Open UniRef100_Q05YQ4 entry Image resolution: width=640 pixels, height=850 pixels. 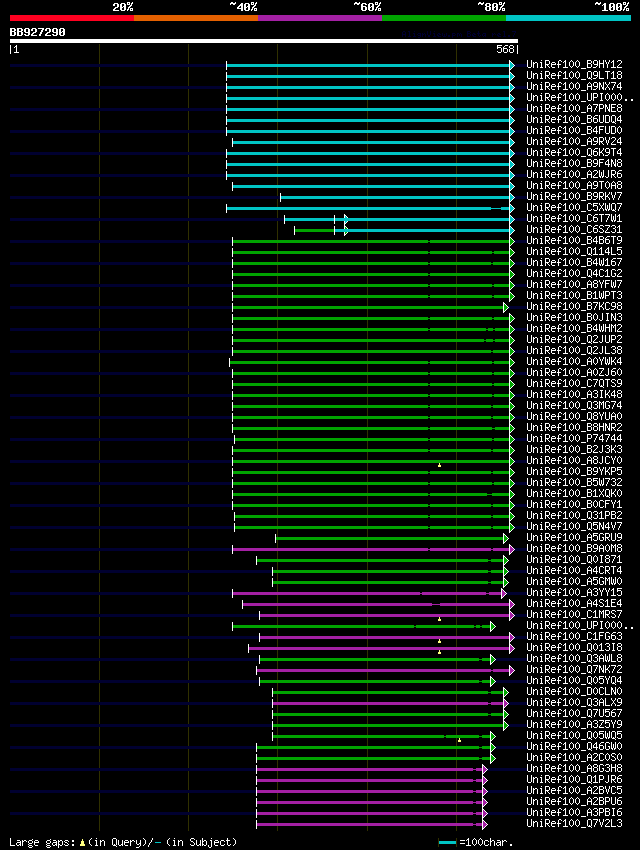[574, 680]
